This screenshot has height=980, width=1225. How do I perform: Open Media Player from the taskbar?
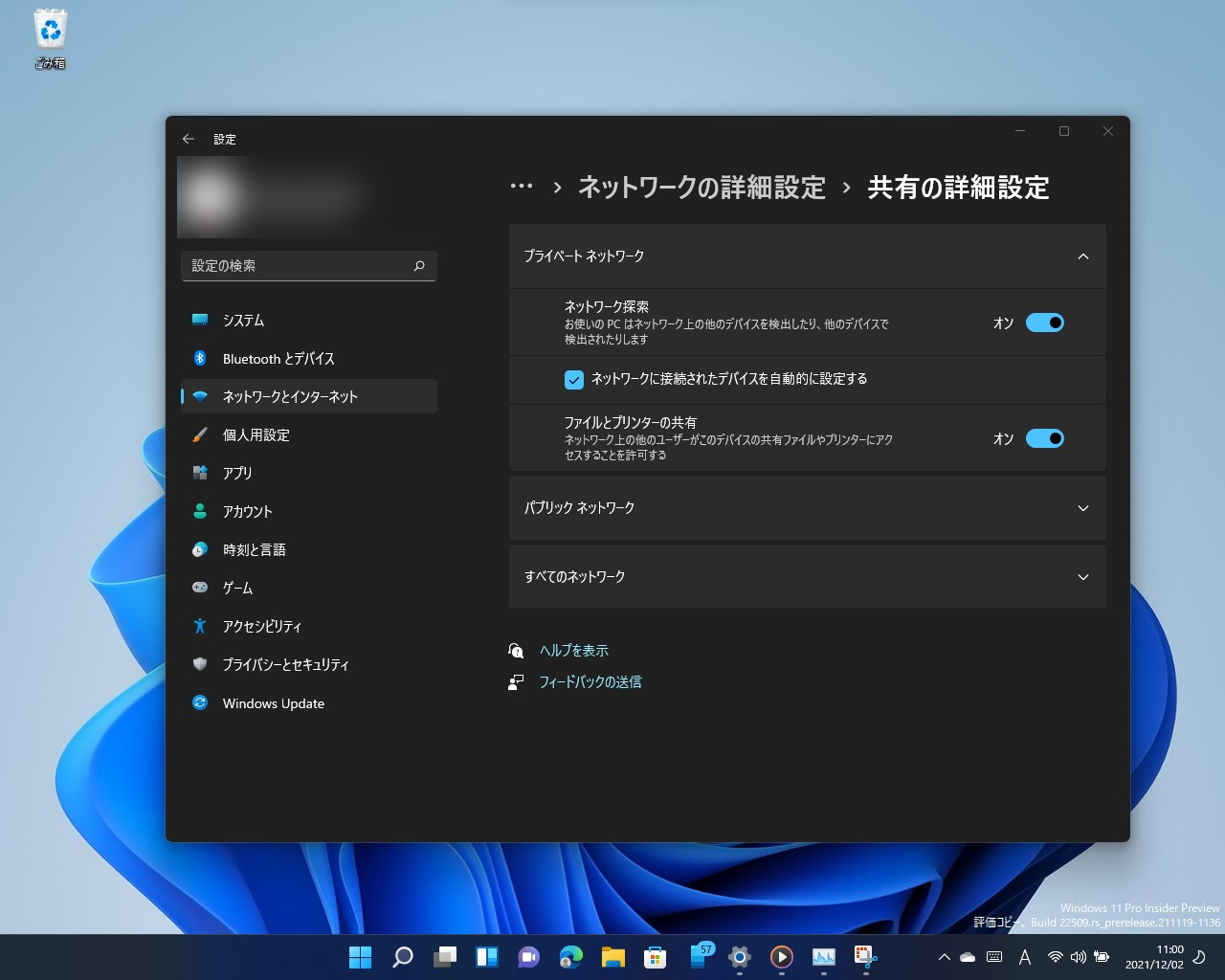pyautogui.click(x=781, y=956)
